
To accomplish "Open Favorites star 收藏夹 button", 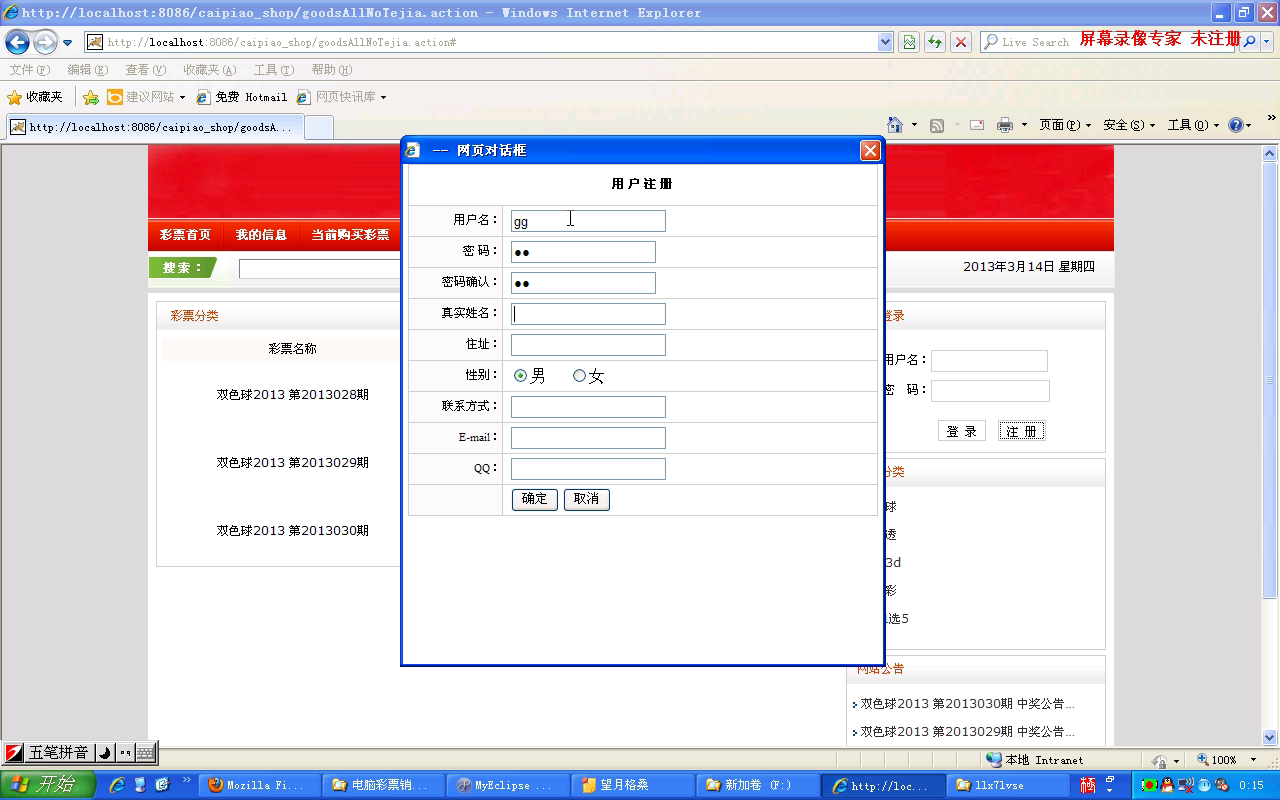I will [35, 97].
